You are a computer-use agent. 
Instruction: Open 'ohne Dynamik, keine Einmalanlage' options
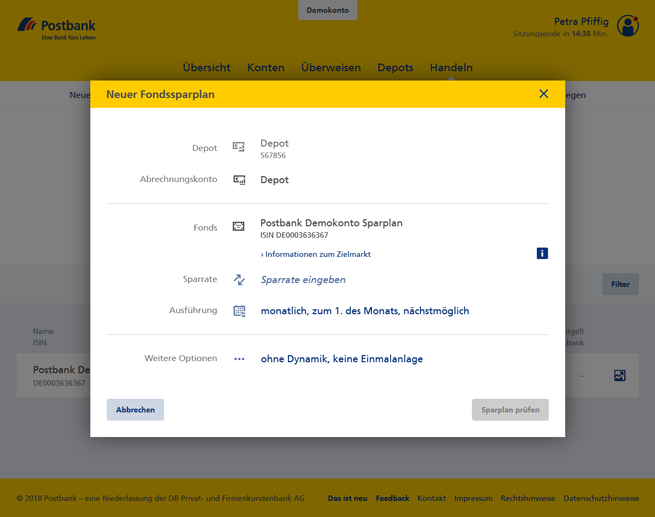342,359
